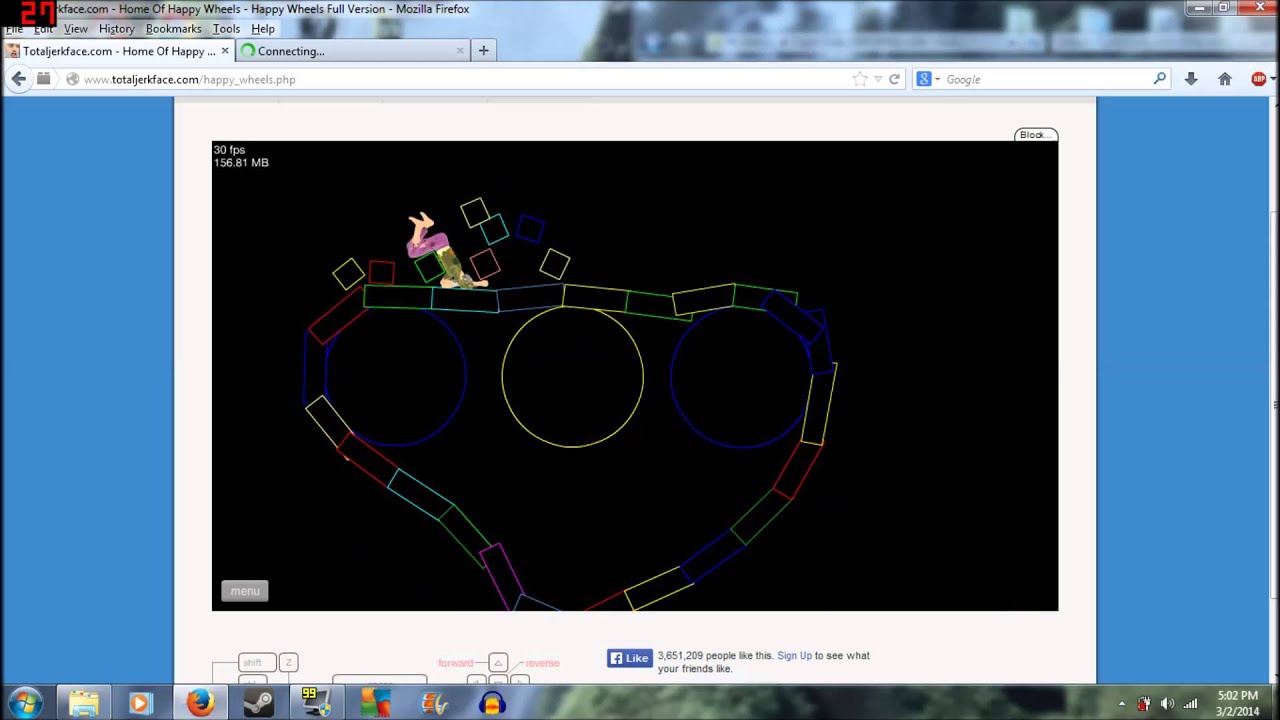Open Steam from the taskbar
1280x720 pixels.
pos(259,703)
